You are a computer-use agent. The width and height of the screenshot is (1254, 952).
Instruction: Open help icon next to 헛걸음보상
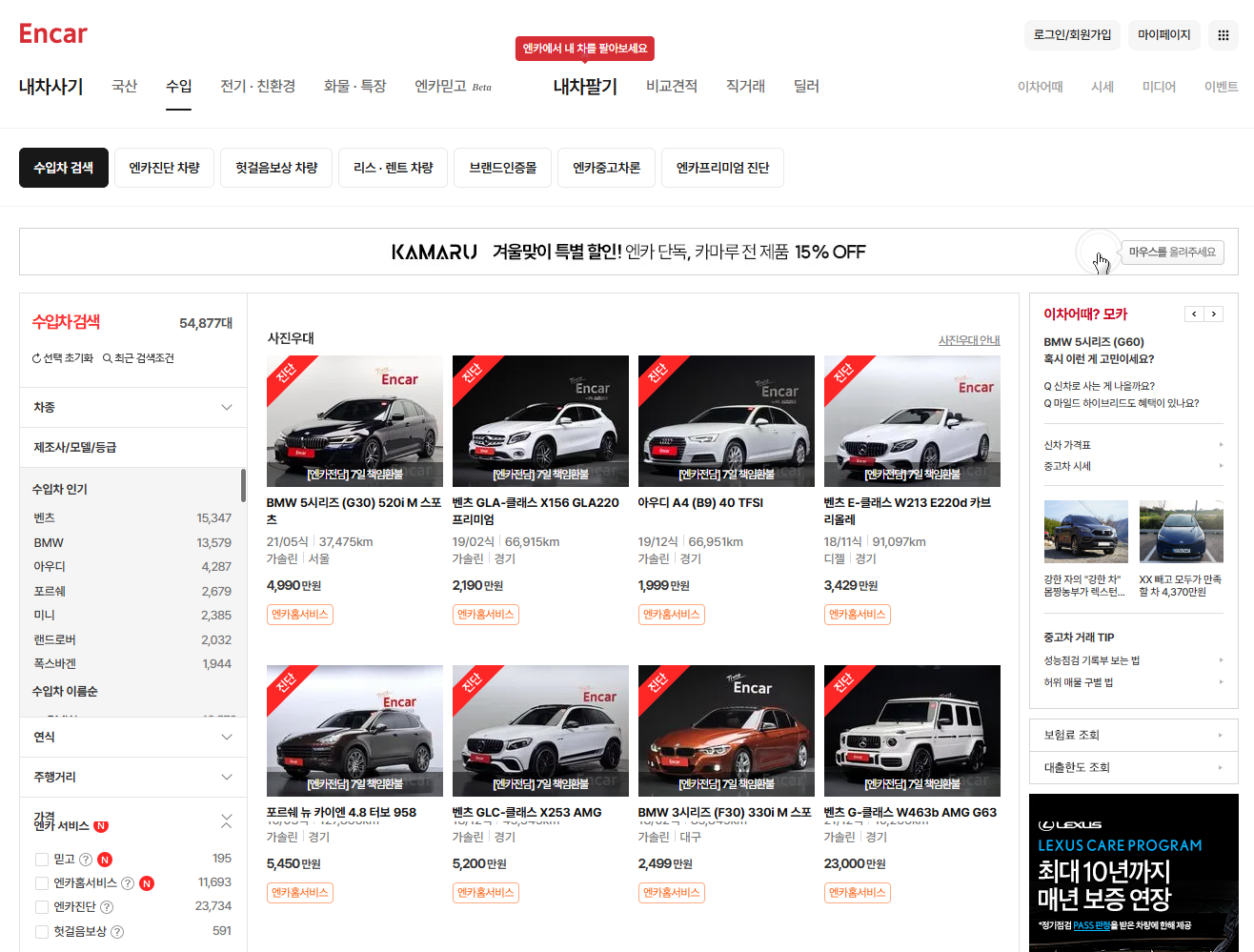(117, 932)
